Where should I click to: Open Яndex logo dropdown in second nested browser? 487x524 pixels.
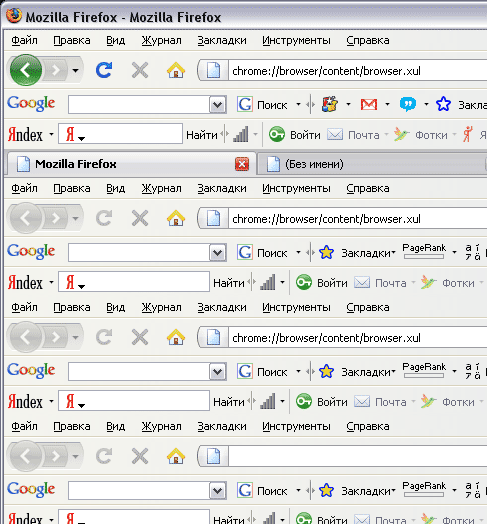(51, 401)
